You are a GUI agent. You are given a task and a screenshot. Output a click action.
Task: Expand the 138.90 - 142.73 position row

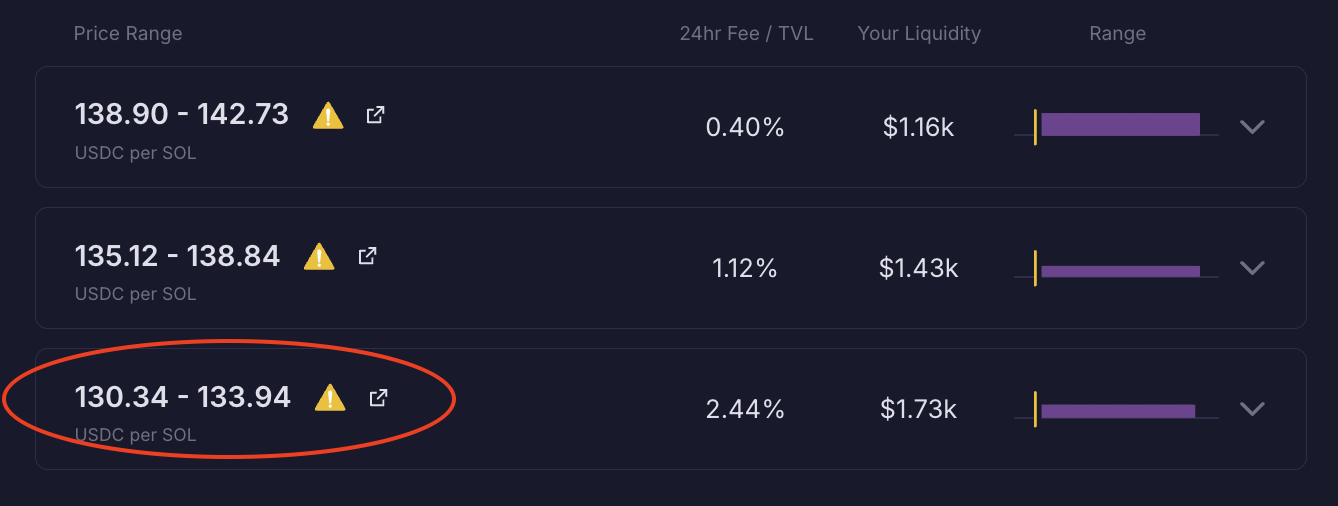point(1252,127)
